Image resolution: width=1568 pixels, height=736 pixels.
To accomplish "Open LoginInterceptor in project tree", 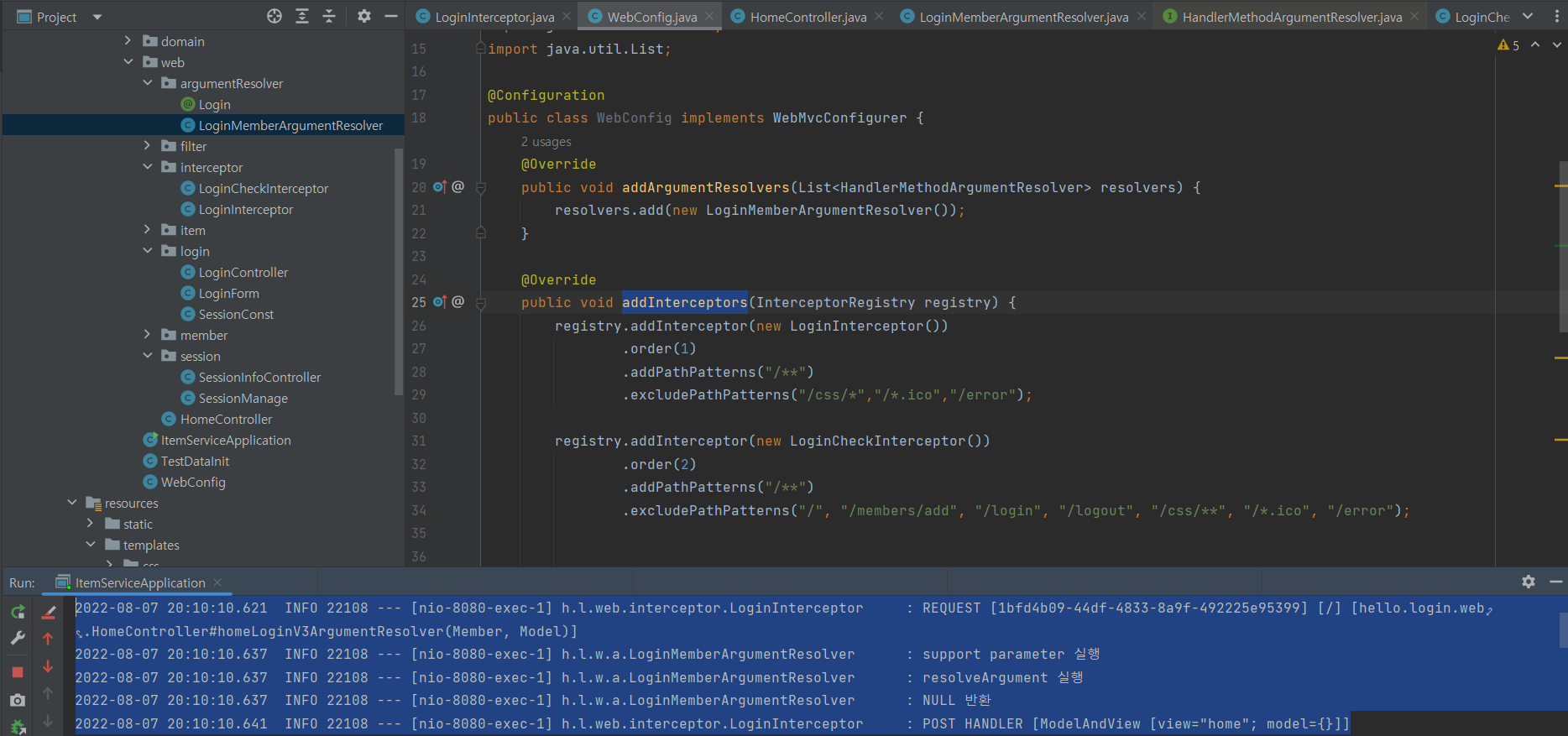I will 237,209.
